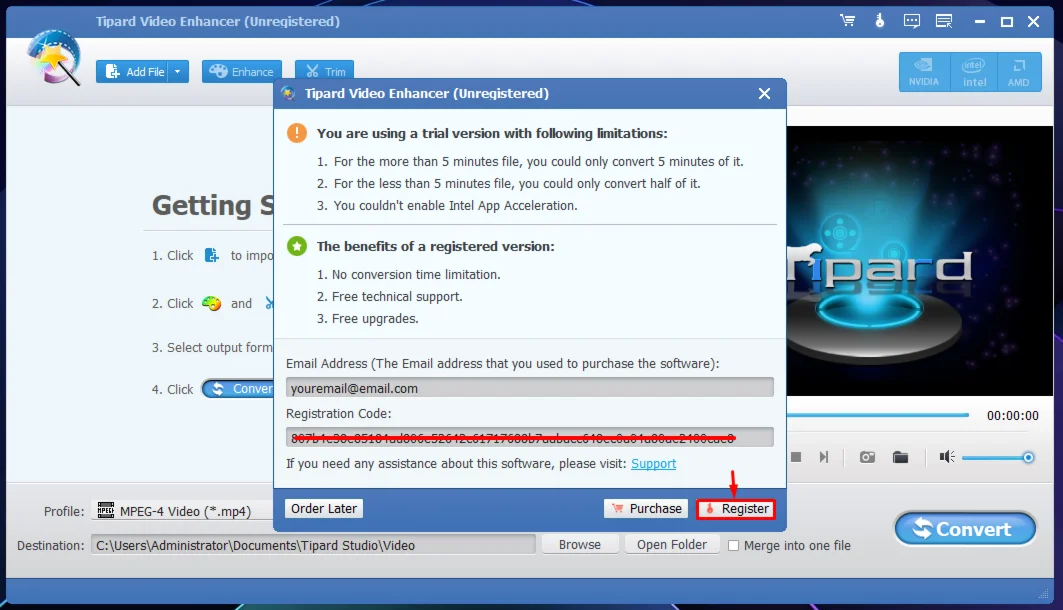1063x610 pixels.
Task: Toggle NVIDIA acceleration
Action: click(x=924, y=72)
